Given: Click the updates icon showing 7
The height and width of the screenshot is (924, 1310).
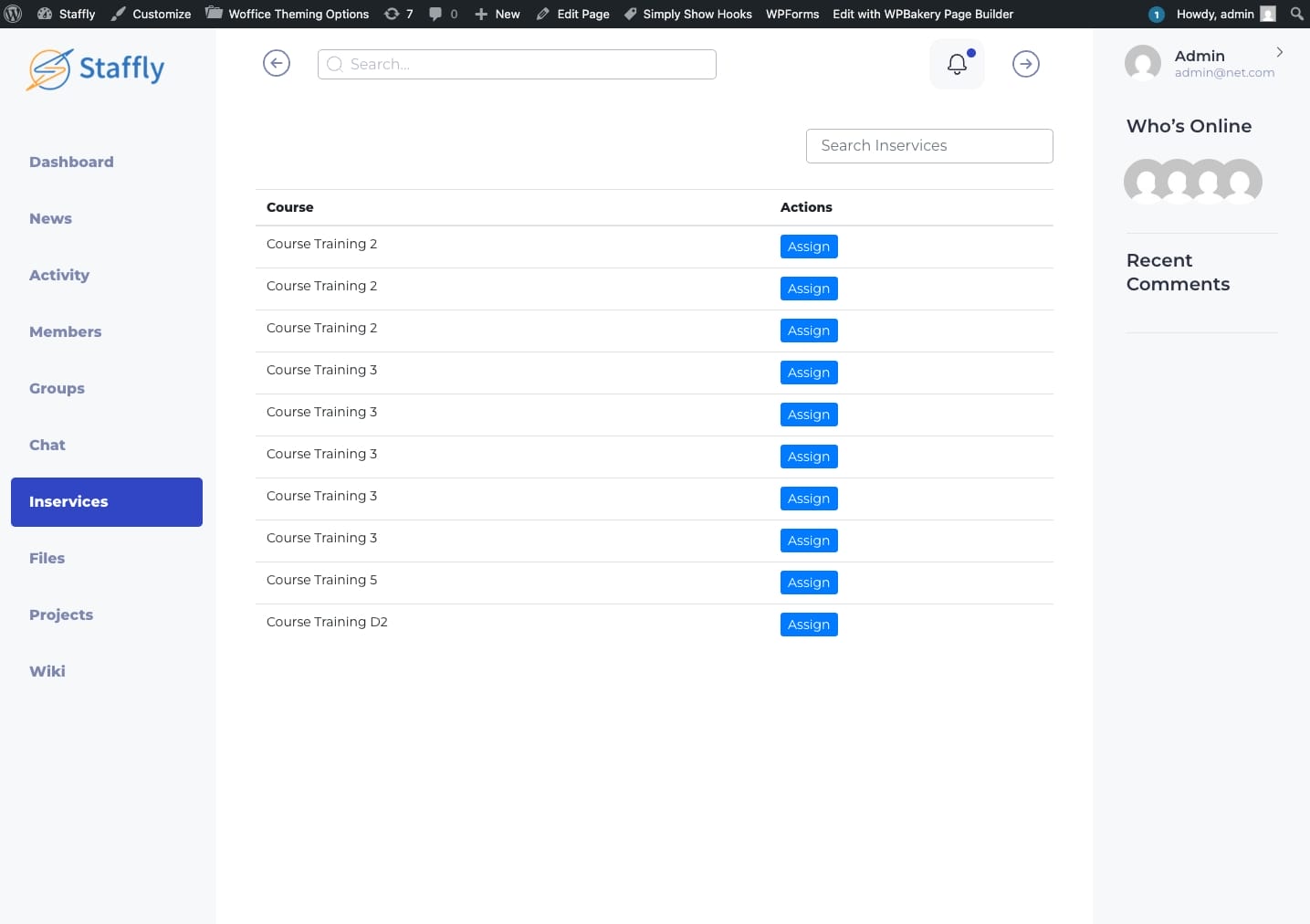Looking at the screenshot, I should [x=399, y=14].
